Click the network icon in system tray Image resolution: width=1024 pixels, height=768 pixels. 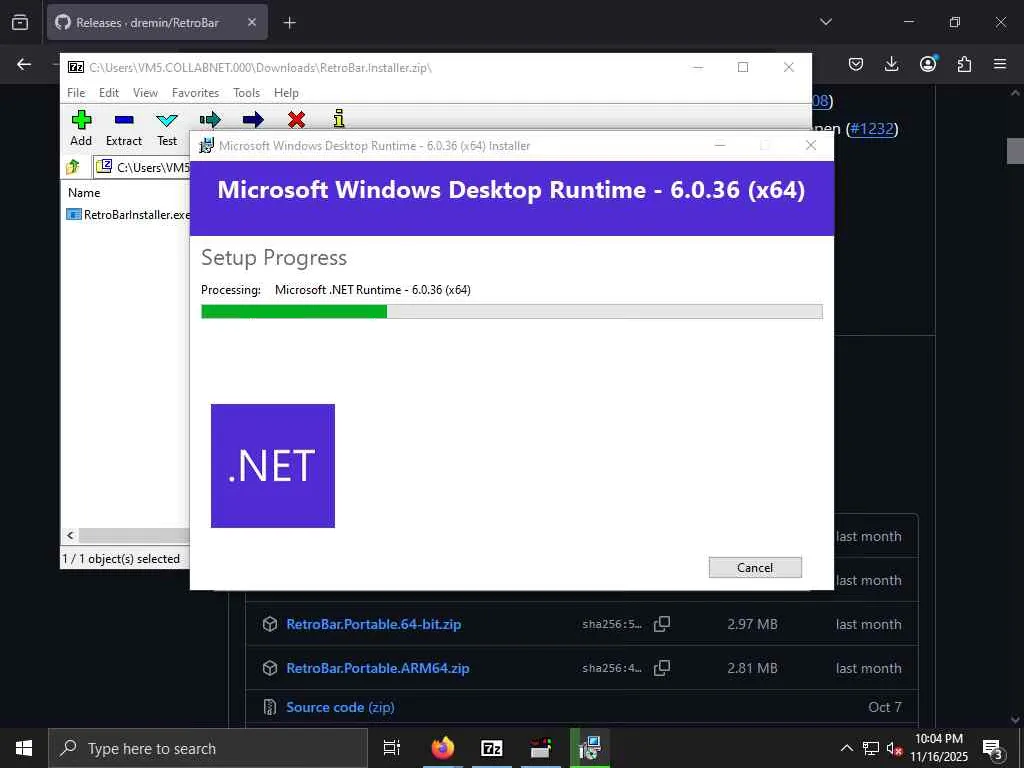coord(871,748)
